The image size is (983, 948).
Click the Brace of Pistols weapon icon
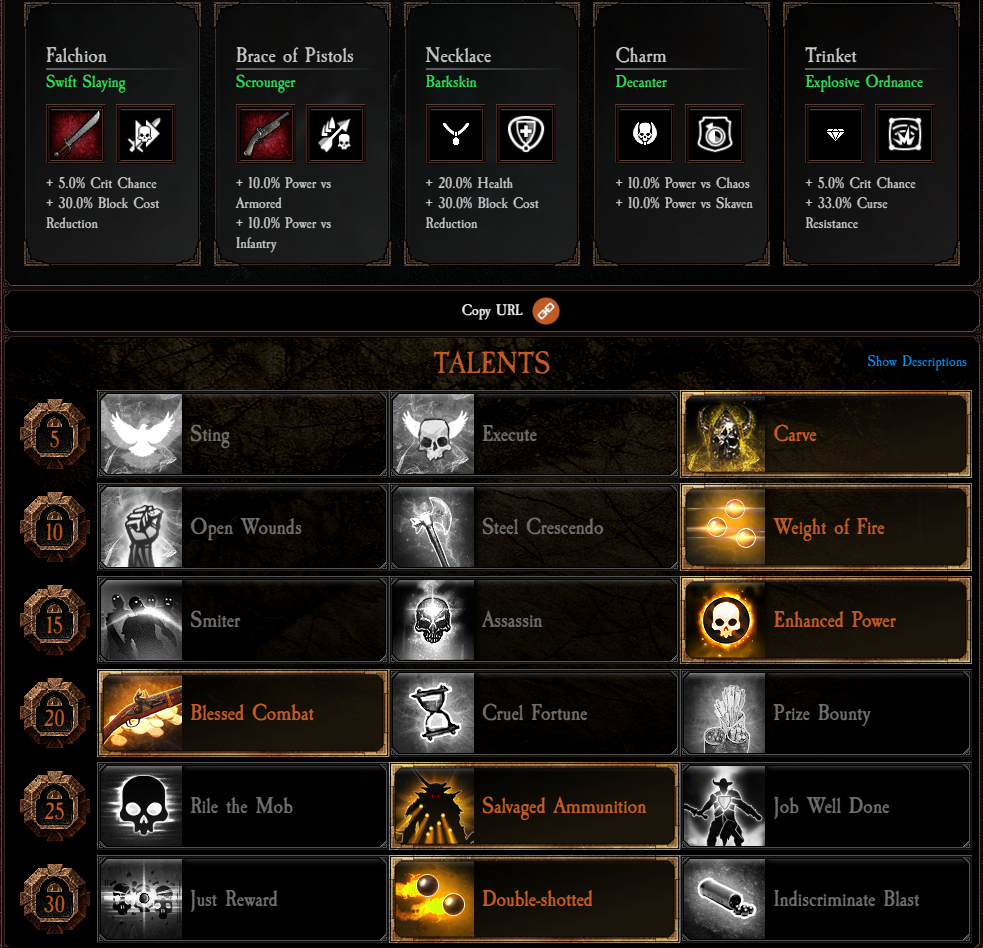(x=265, y=134)
